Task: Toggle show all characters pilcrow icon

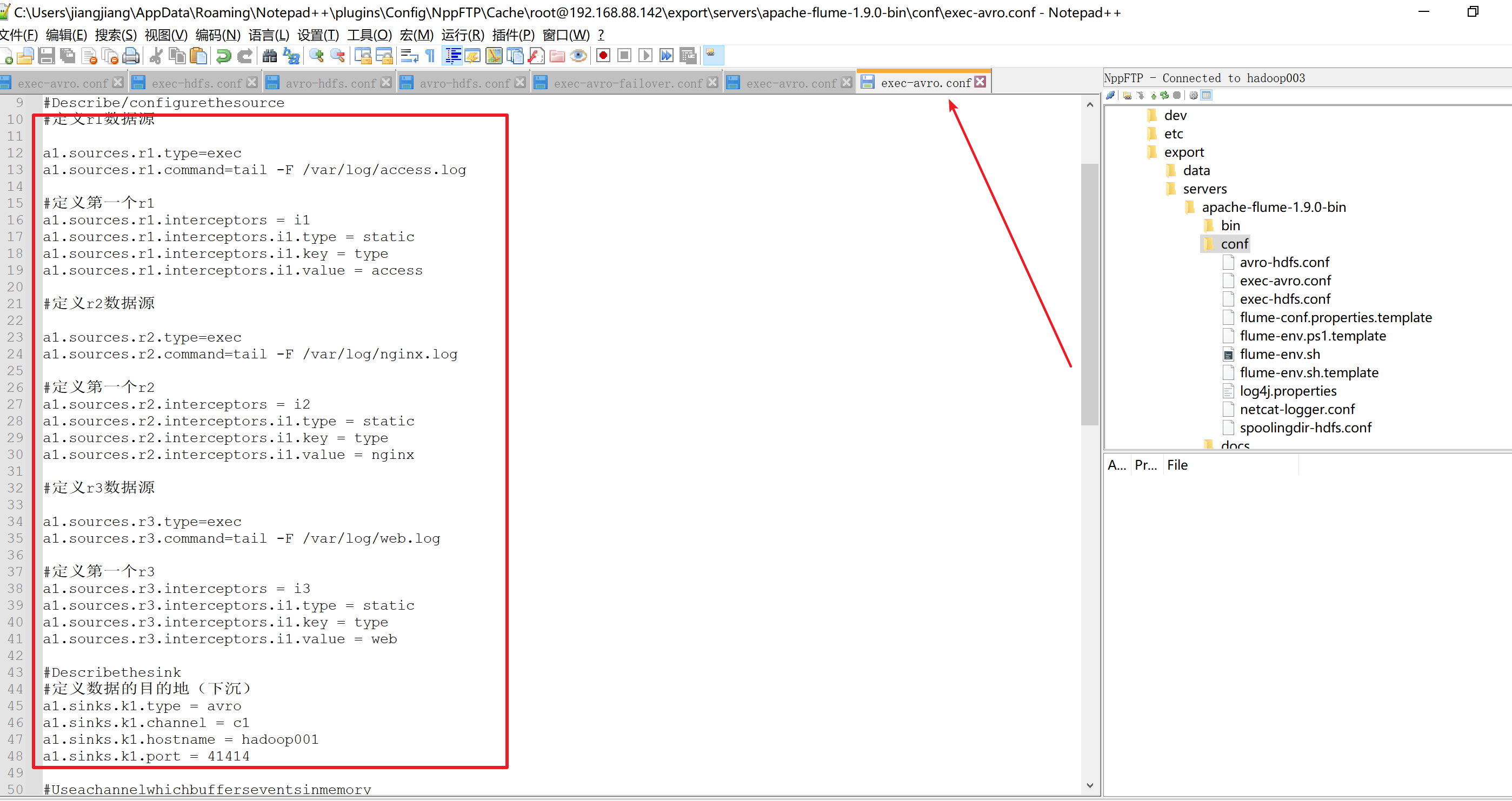Action: coord(430,56)
